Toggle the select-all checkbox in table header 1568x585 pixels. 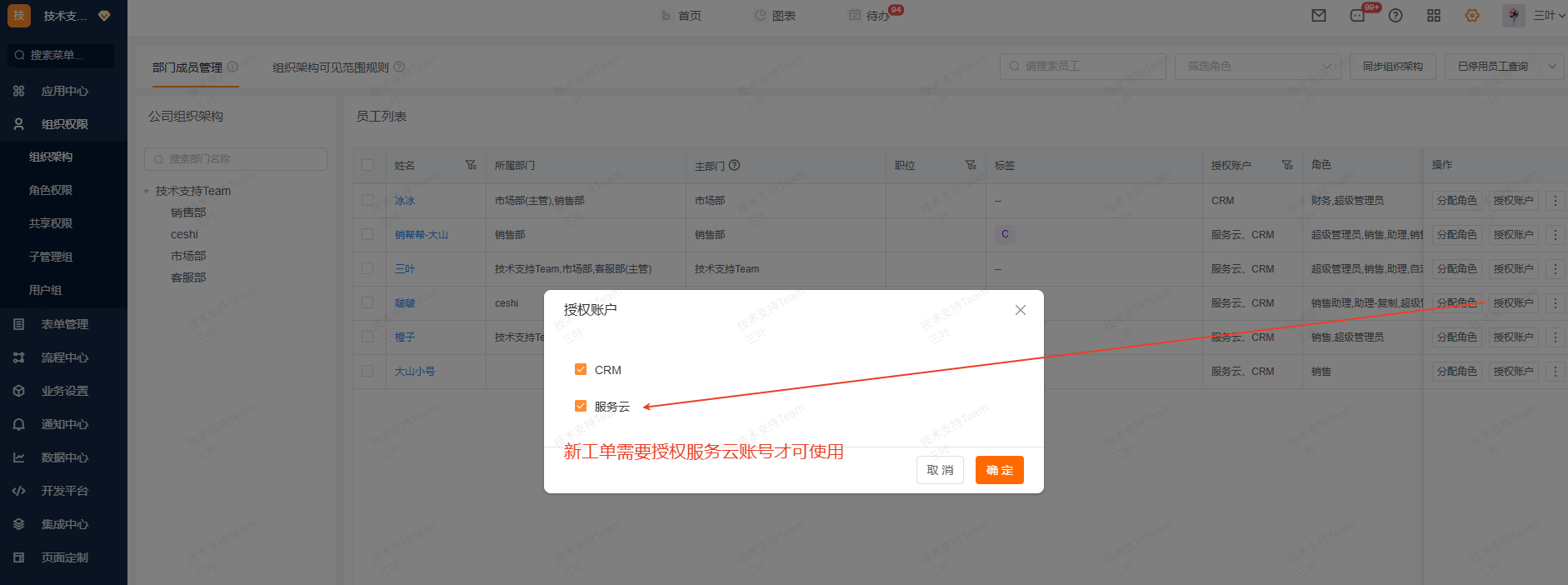point(367,165)
